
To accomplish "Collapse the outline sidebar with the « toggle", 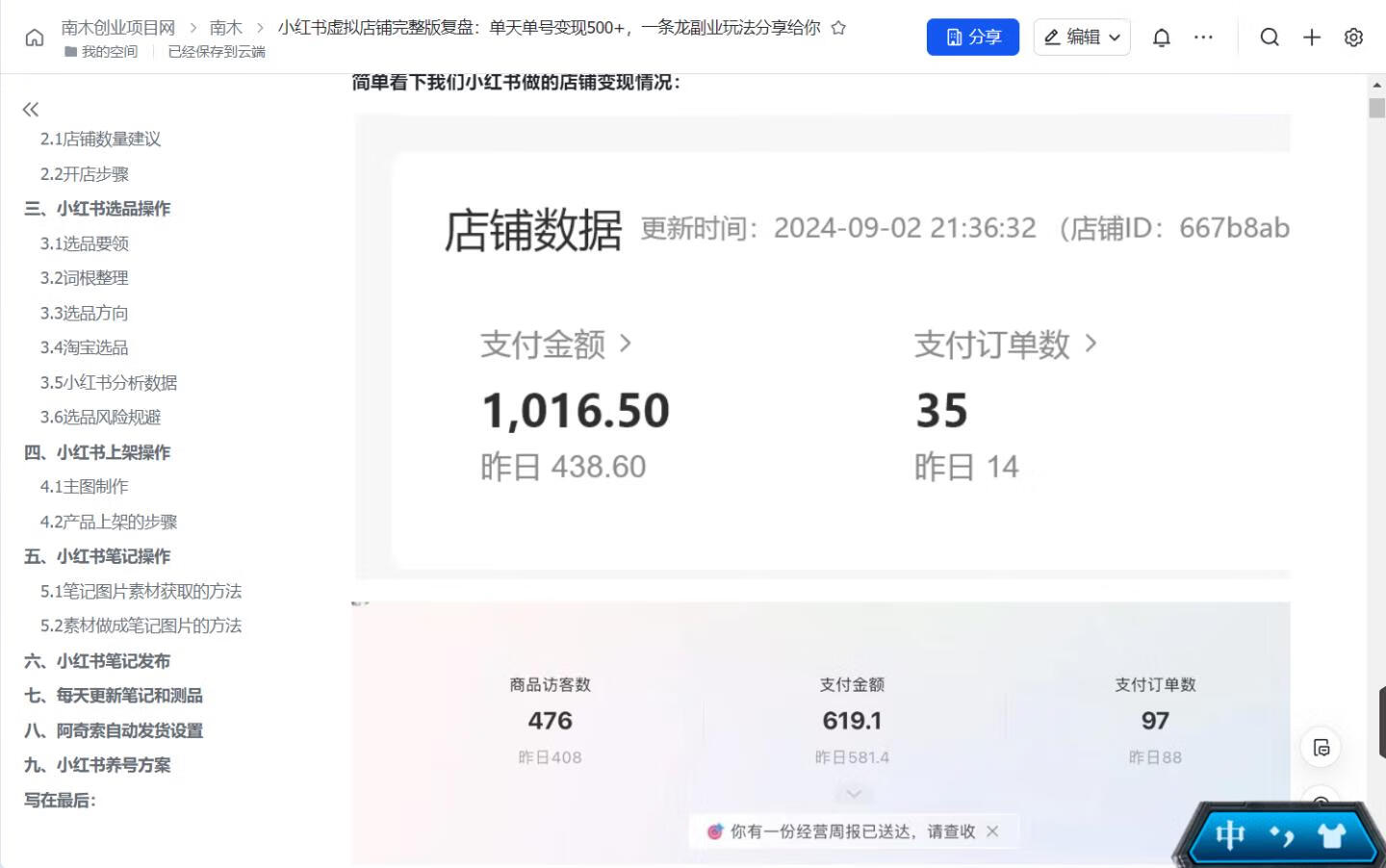I will (x=30, y=110).
